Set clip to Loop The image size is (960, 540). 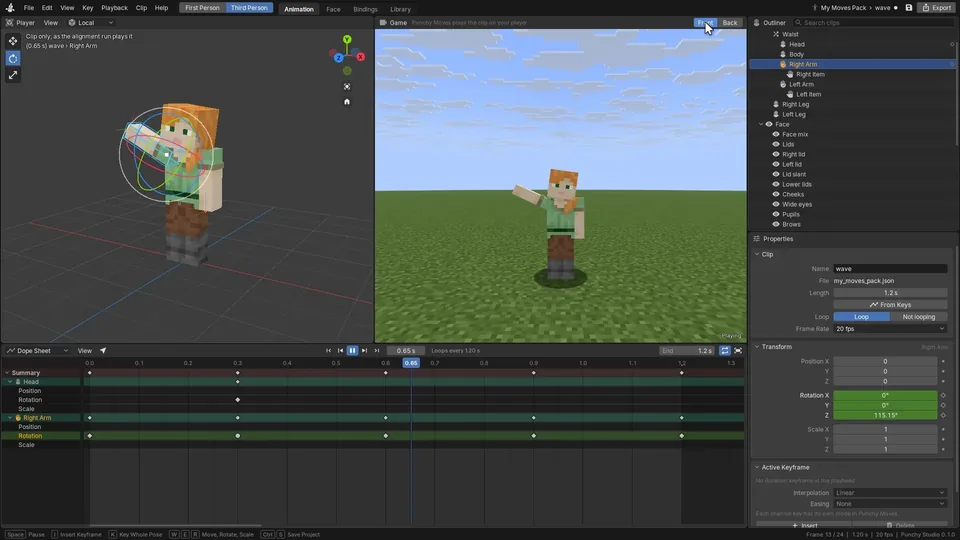coord(861,317)
